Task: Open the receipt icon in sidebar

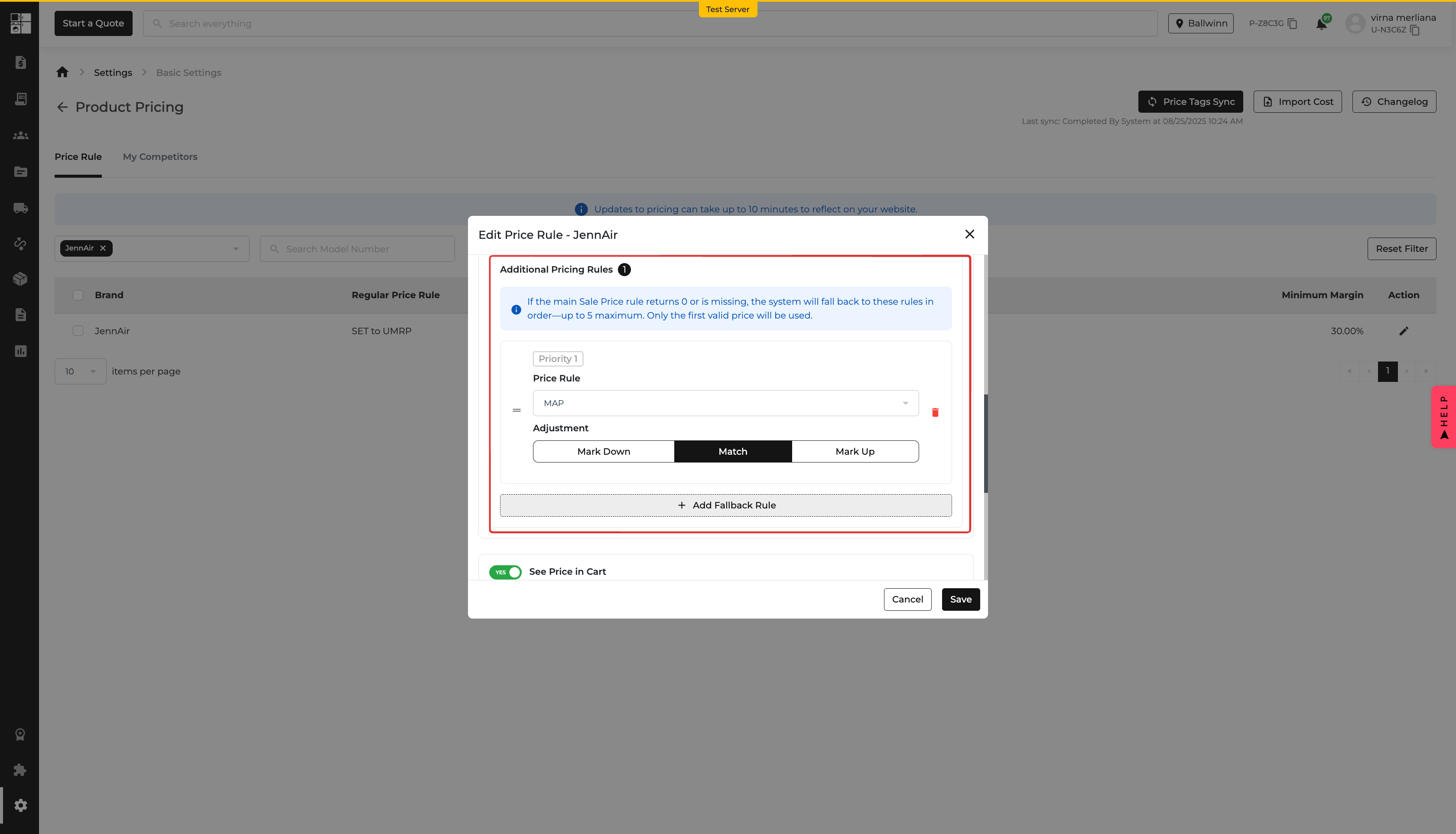Action: [x=21, y=99]
